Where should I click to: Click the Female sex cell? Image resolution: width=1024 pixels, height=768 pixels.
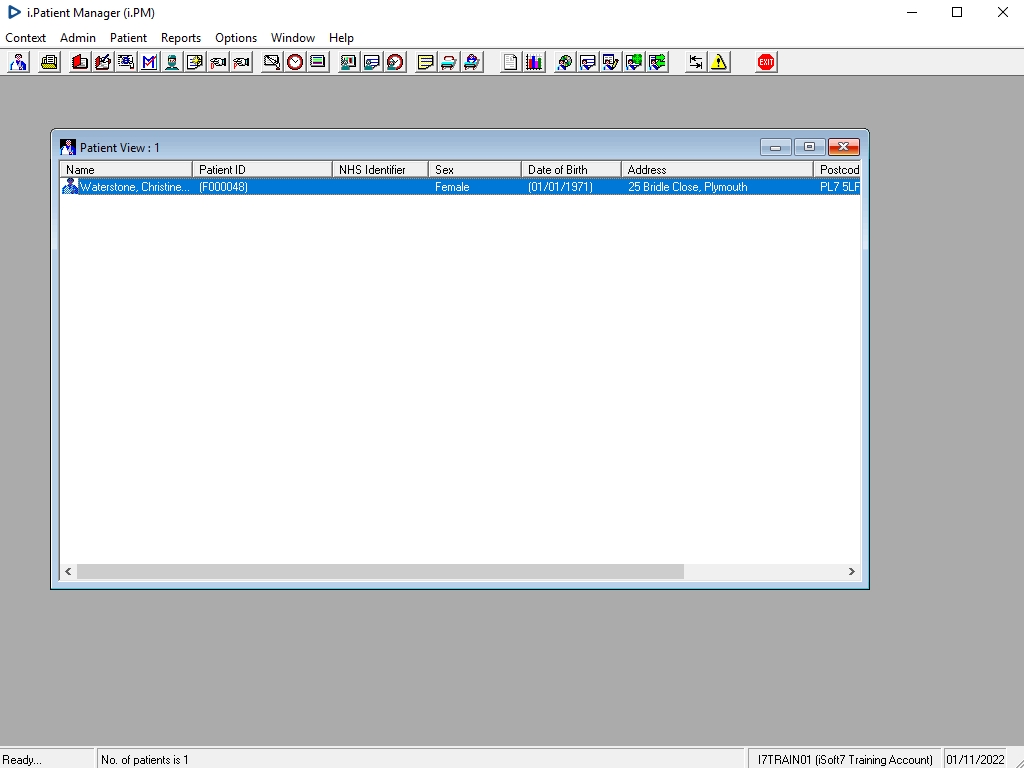(452, 187)
